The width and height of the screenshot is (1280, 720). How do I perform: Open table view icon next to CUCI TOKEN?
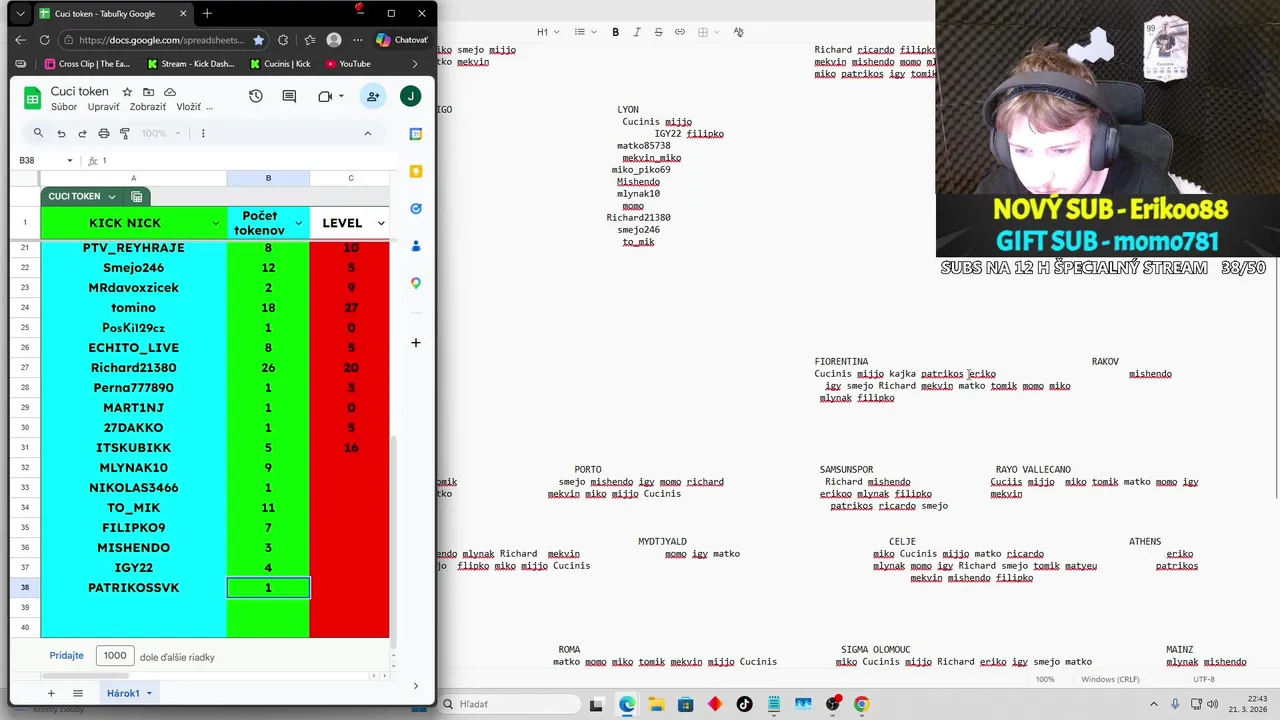tap(137, 197)
